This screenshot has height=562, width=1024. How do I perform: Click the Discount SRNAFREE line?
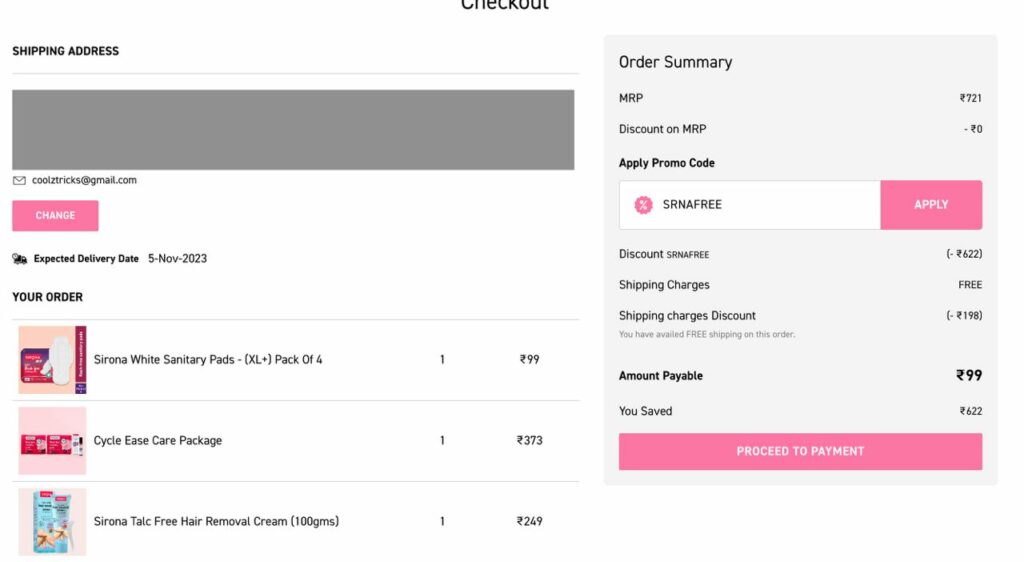point(800,254)
